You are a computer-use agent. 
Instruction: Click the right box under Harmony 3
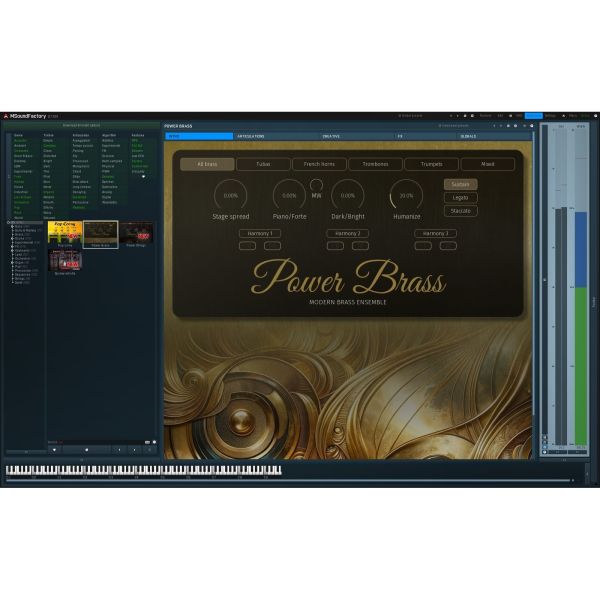coord(448,246)
